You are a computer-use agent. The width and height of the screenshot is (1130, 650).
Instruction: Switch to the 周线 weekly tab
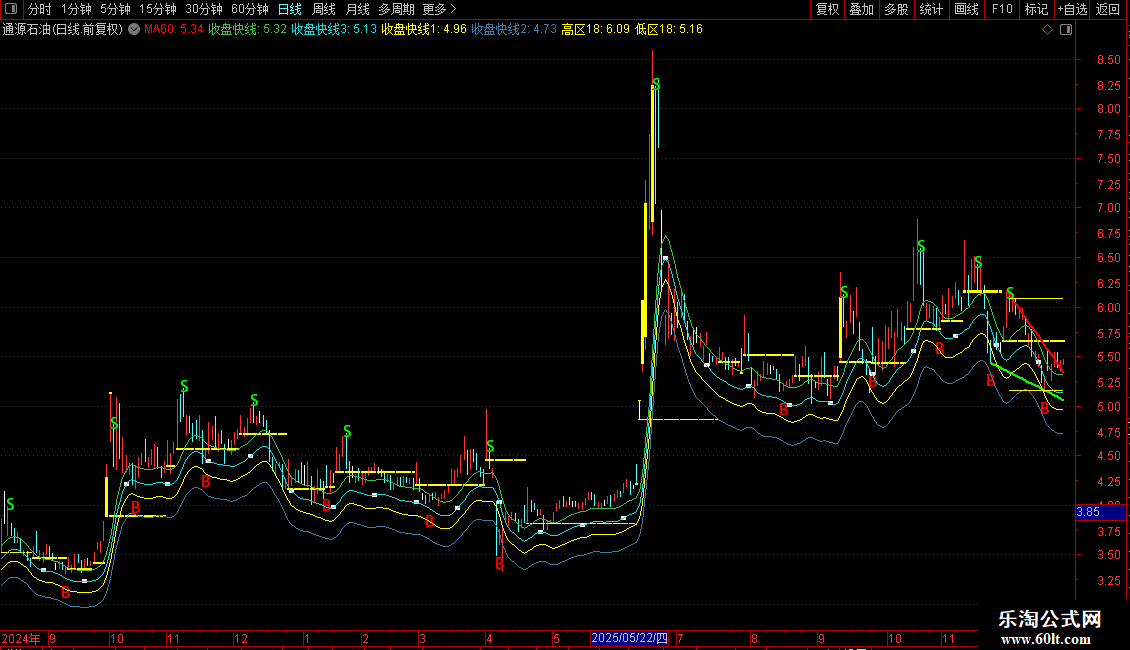pyautogui.click(x=324, y=9)
